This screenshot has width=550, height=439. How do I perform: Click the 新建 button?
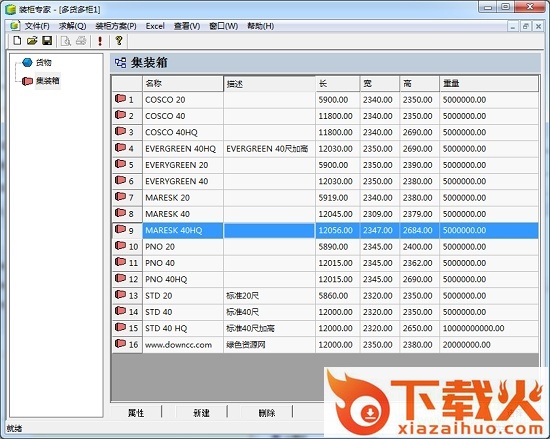click(x=201, y=413)
